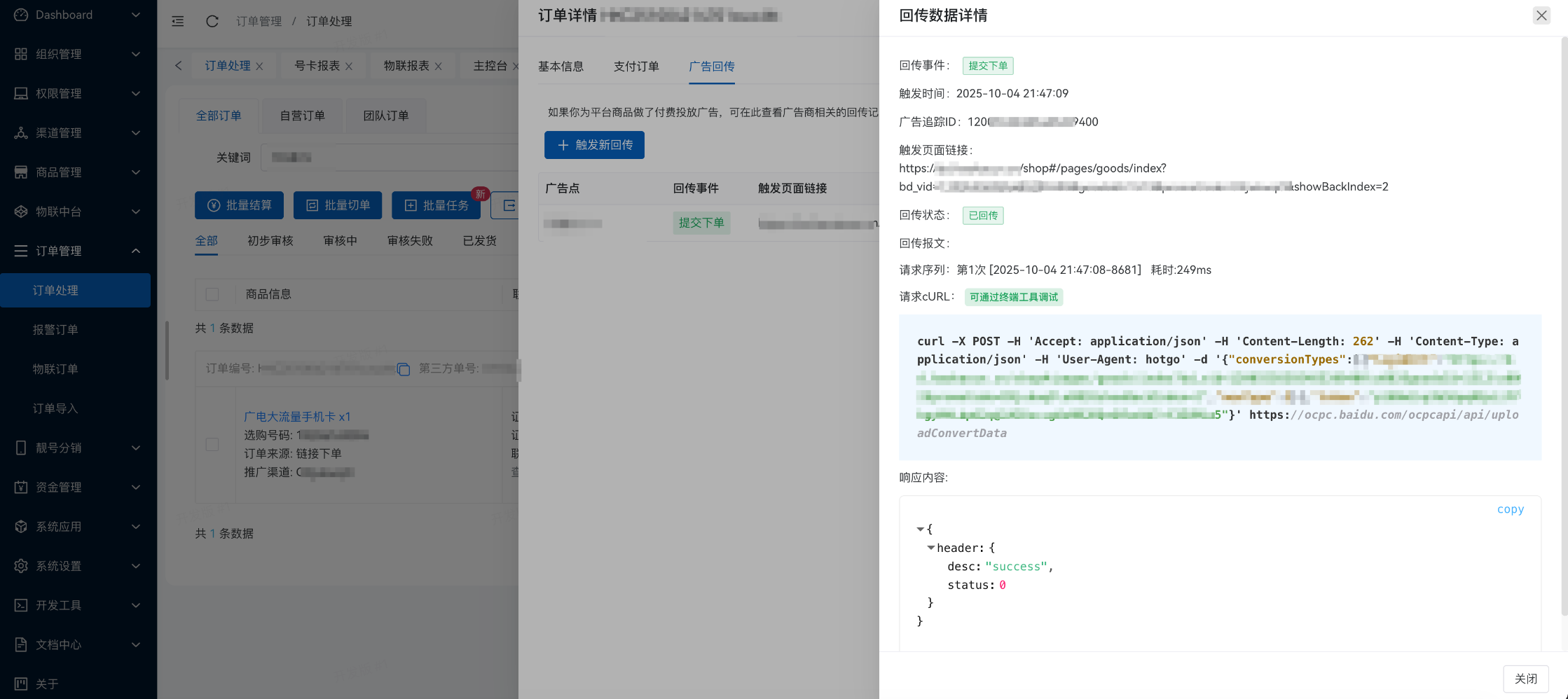Open Dashboard via its sidebar icon
The height and width of the screenshot is (699, 1568).
click(x=20, y=15)
